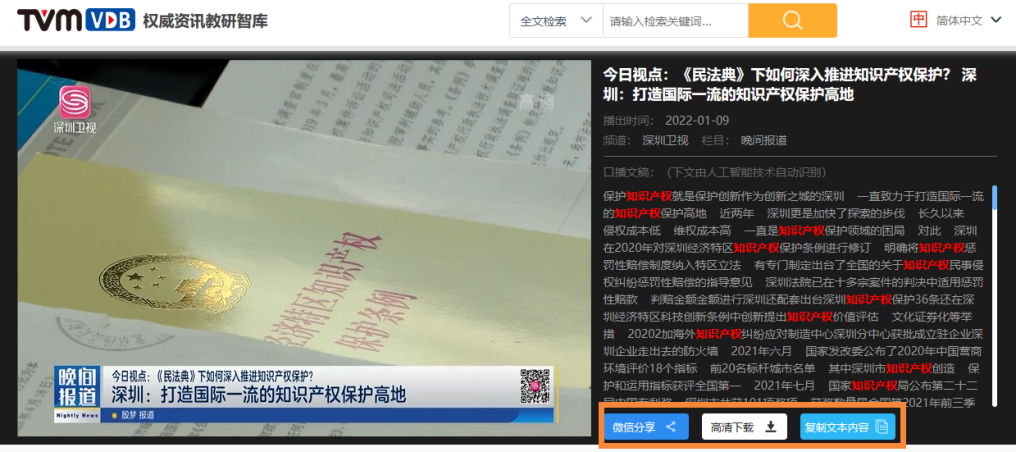
Task: Click the transcript scrollbar thumb
Action: point(995,198)
